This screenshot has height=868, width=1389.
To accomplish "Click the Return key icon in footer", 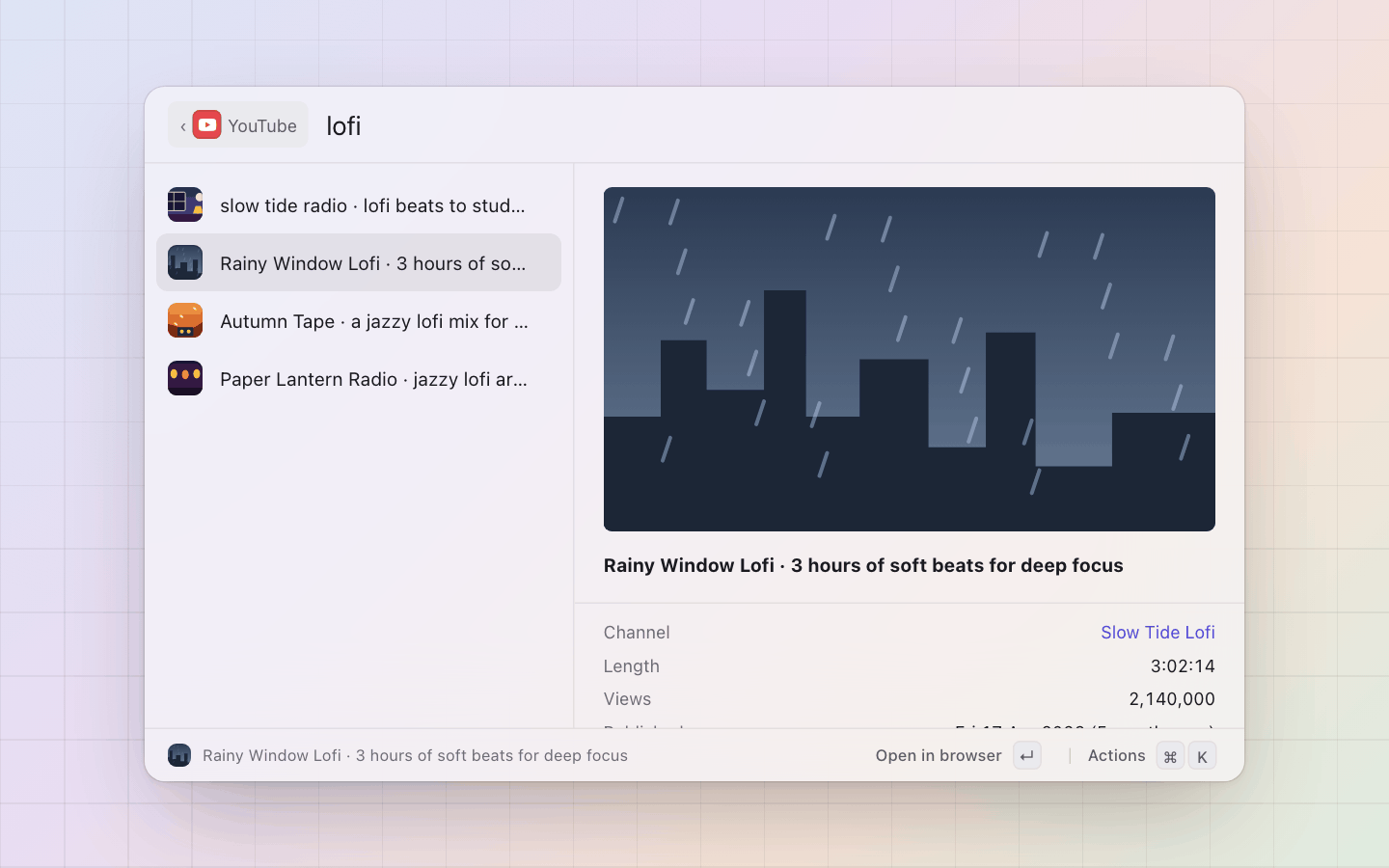I will (x=1027, y=756).
